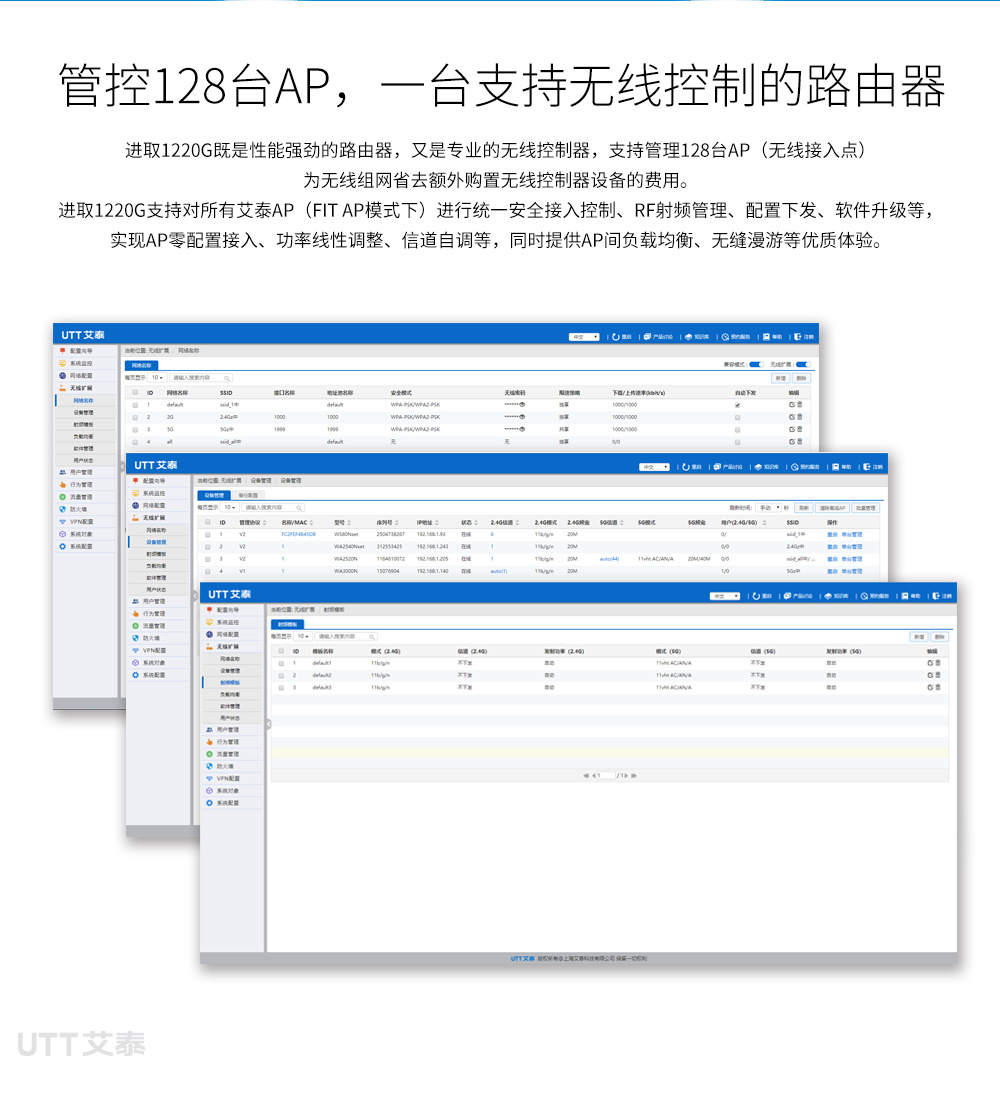Image resolution: width=1000 pixels, height=1100 pixels.
Task: Delete the default1 RF template row
Action: (x=938, y=663)
